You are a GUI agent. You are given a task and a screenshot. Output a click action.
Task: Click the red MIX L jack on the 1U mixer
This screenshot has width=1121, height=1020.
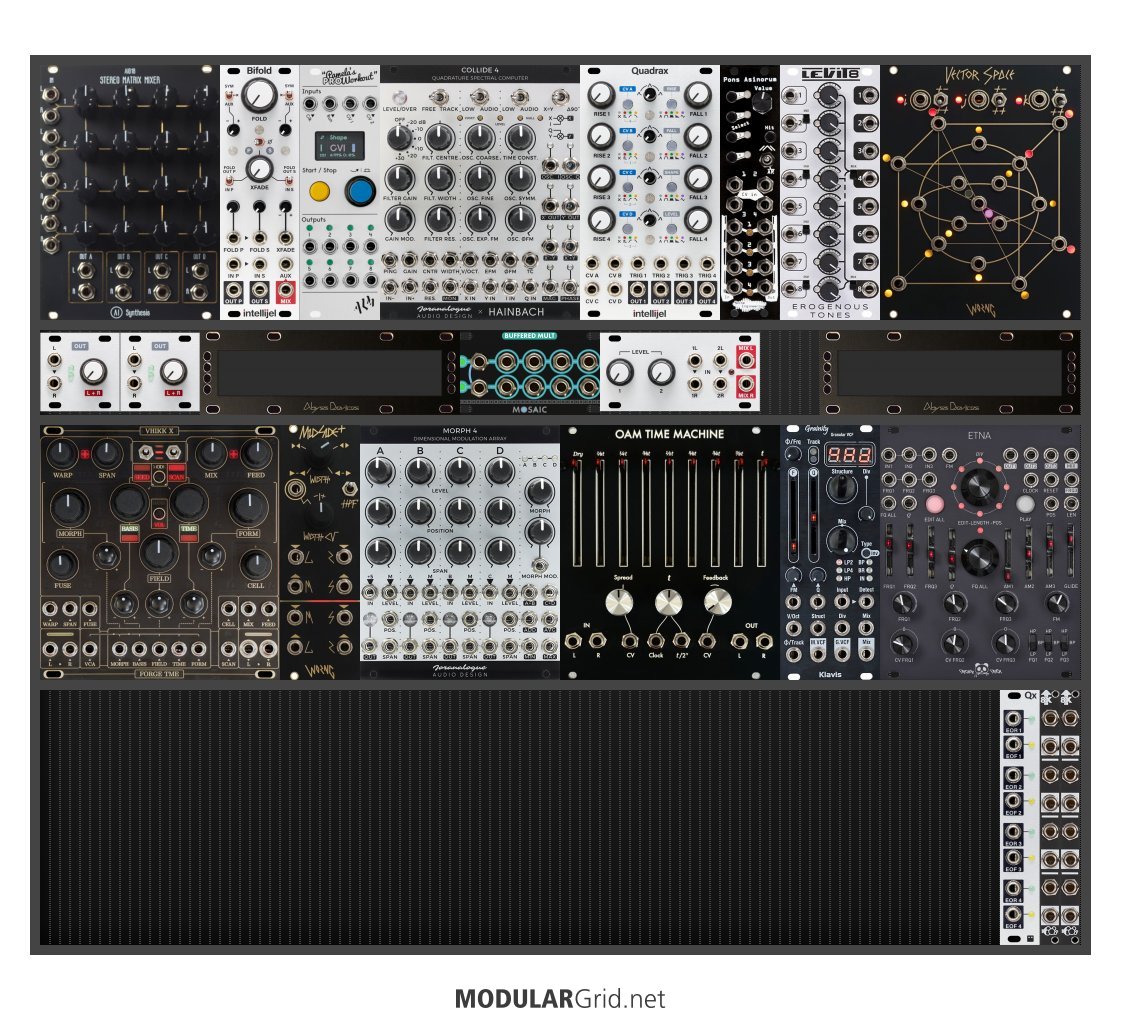coord(746,361)
